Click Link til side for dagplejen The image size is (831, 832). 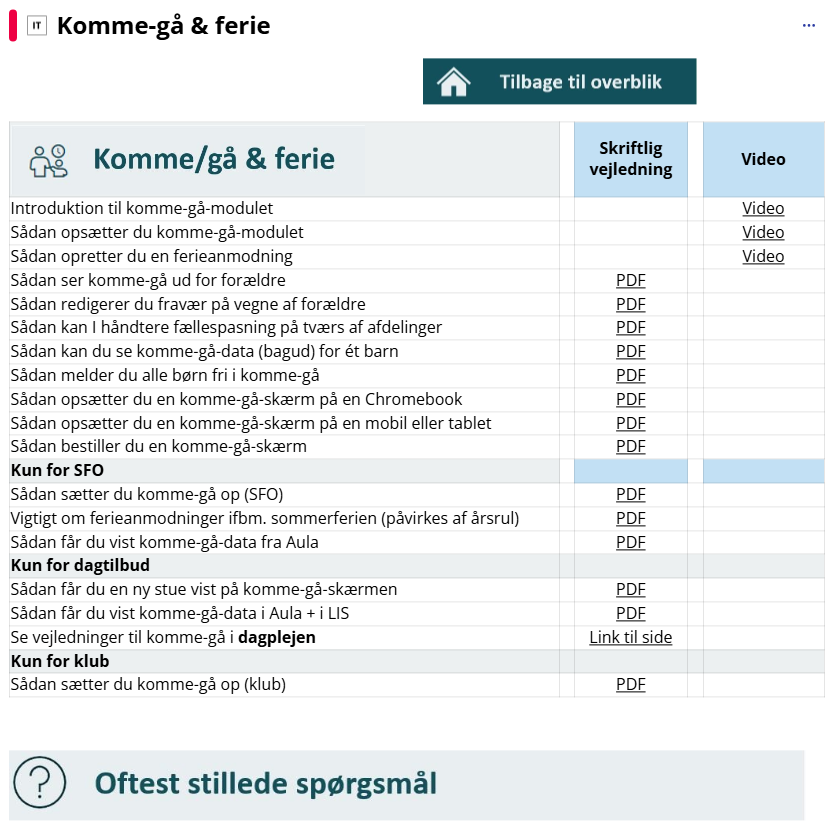click(x=630, y=637)
